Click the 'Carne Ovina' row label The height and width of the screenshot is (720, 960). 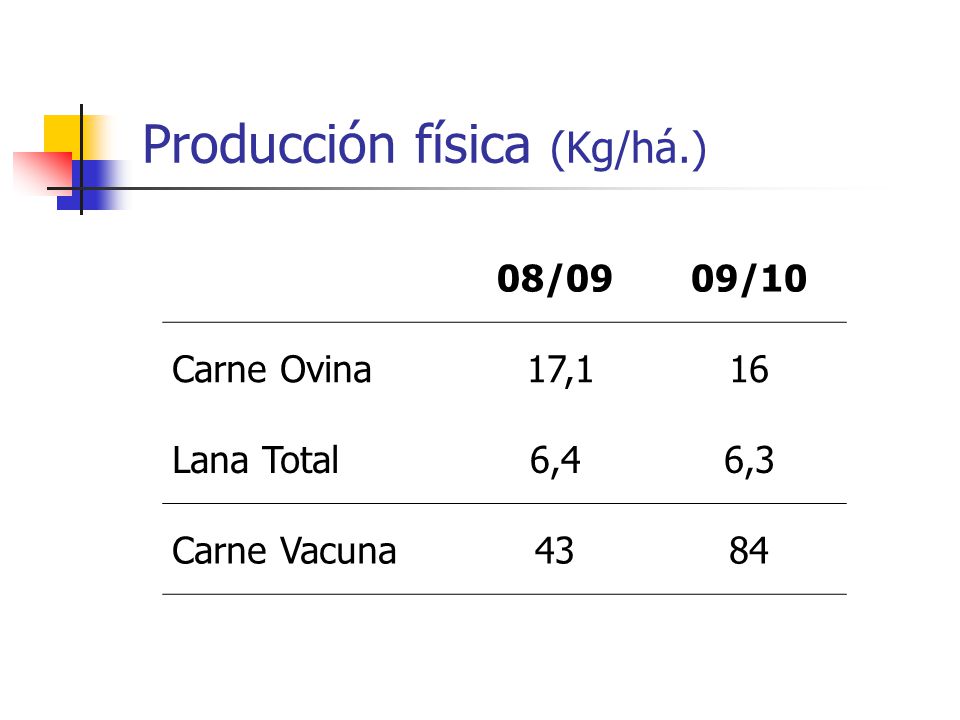click(271, 370)
